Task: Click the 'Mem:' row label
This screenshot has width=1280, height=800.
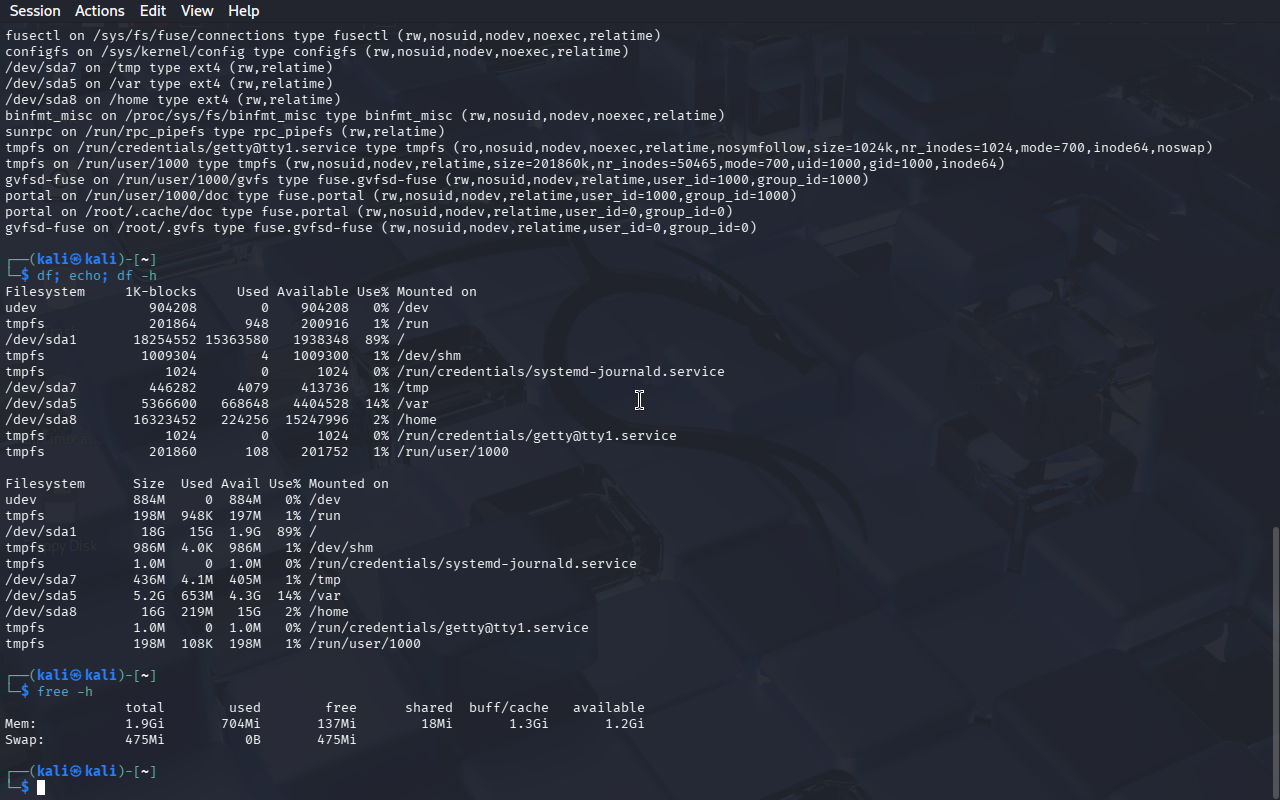Action: [21, 724]
